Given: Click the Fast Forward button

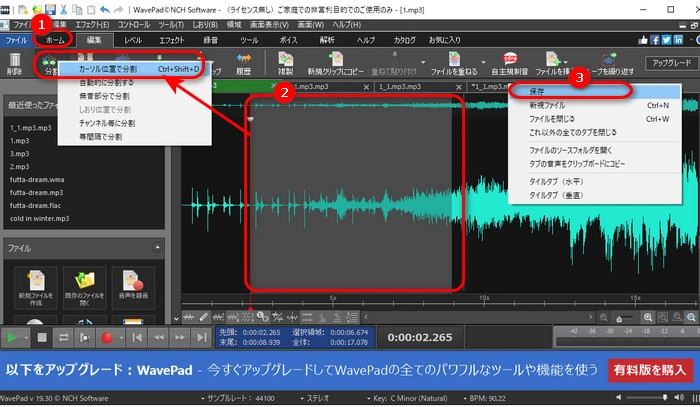Looking at the screenshot, I should (x=180, y=338).
